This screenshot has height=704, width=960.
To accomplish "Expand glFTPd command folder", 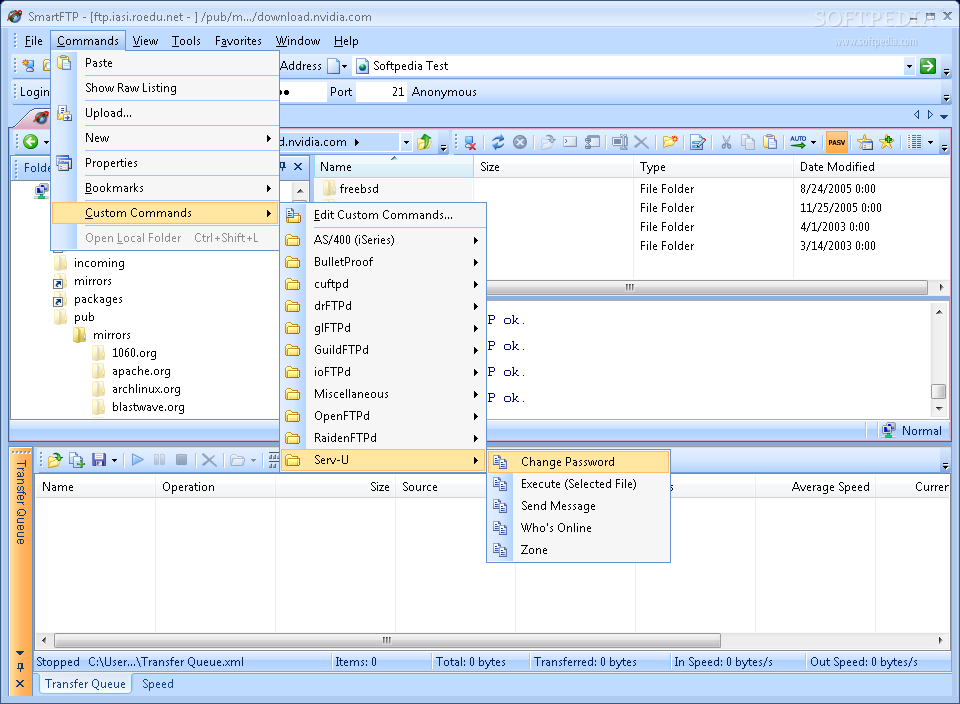I will coord(383,328).
